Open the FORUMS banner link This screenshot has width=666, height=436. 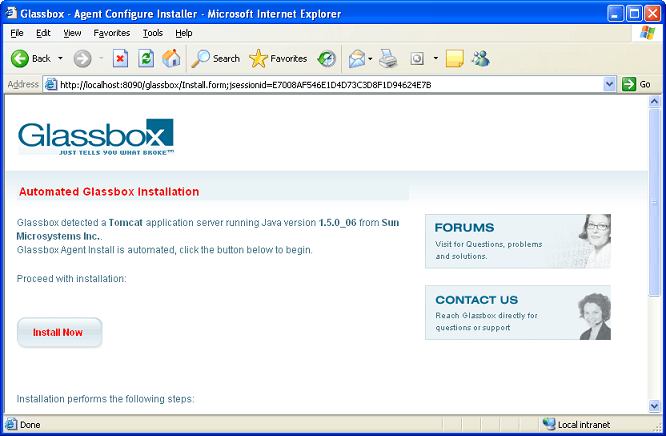coord(518,241)
